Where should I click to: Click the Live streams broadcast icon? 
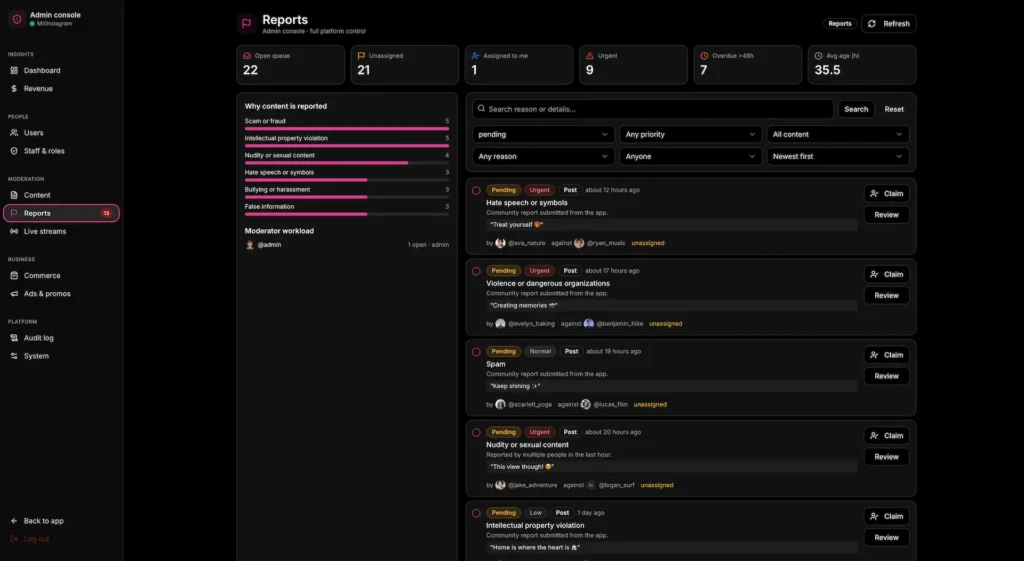[14, 231]
